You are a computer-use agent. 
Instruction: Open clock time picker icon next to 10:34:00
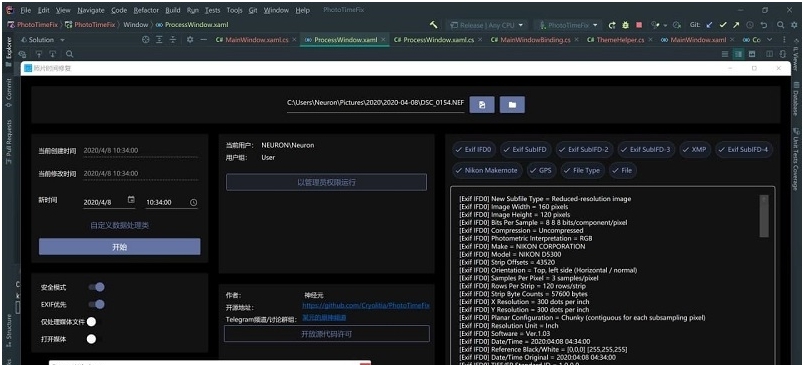click(x=193, y=202)
